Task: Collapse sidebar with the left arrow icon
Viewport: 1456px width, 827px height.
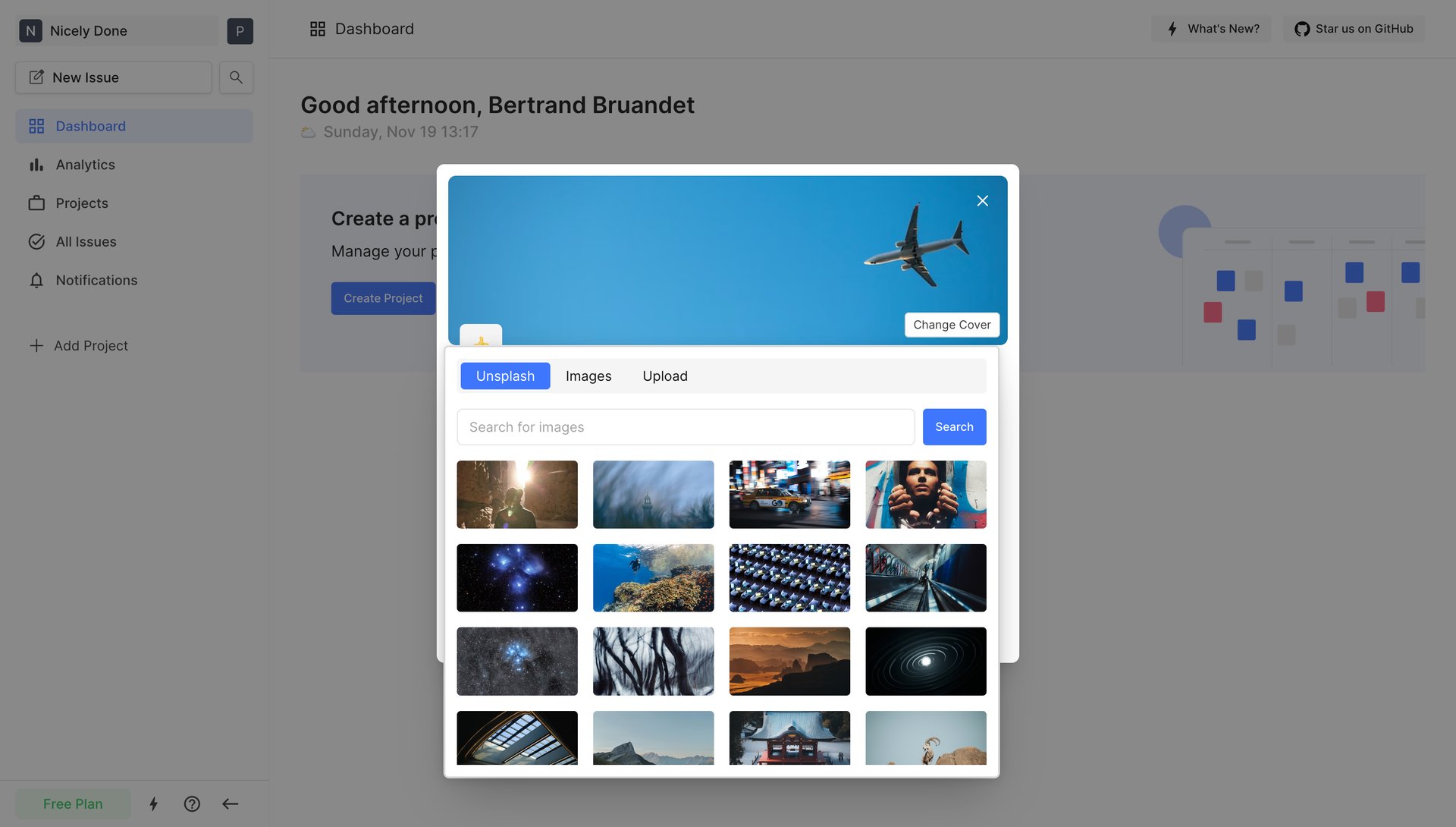Action: point(231,803)
